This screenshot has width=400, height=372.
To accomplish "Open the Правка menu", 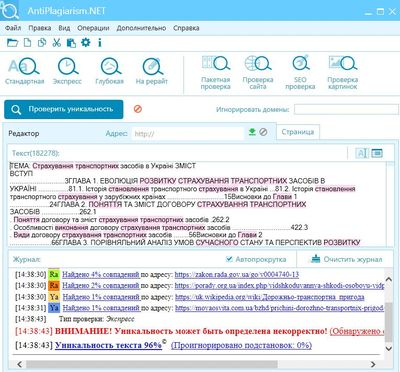I will [40, 28].
